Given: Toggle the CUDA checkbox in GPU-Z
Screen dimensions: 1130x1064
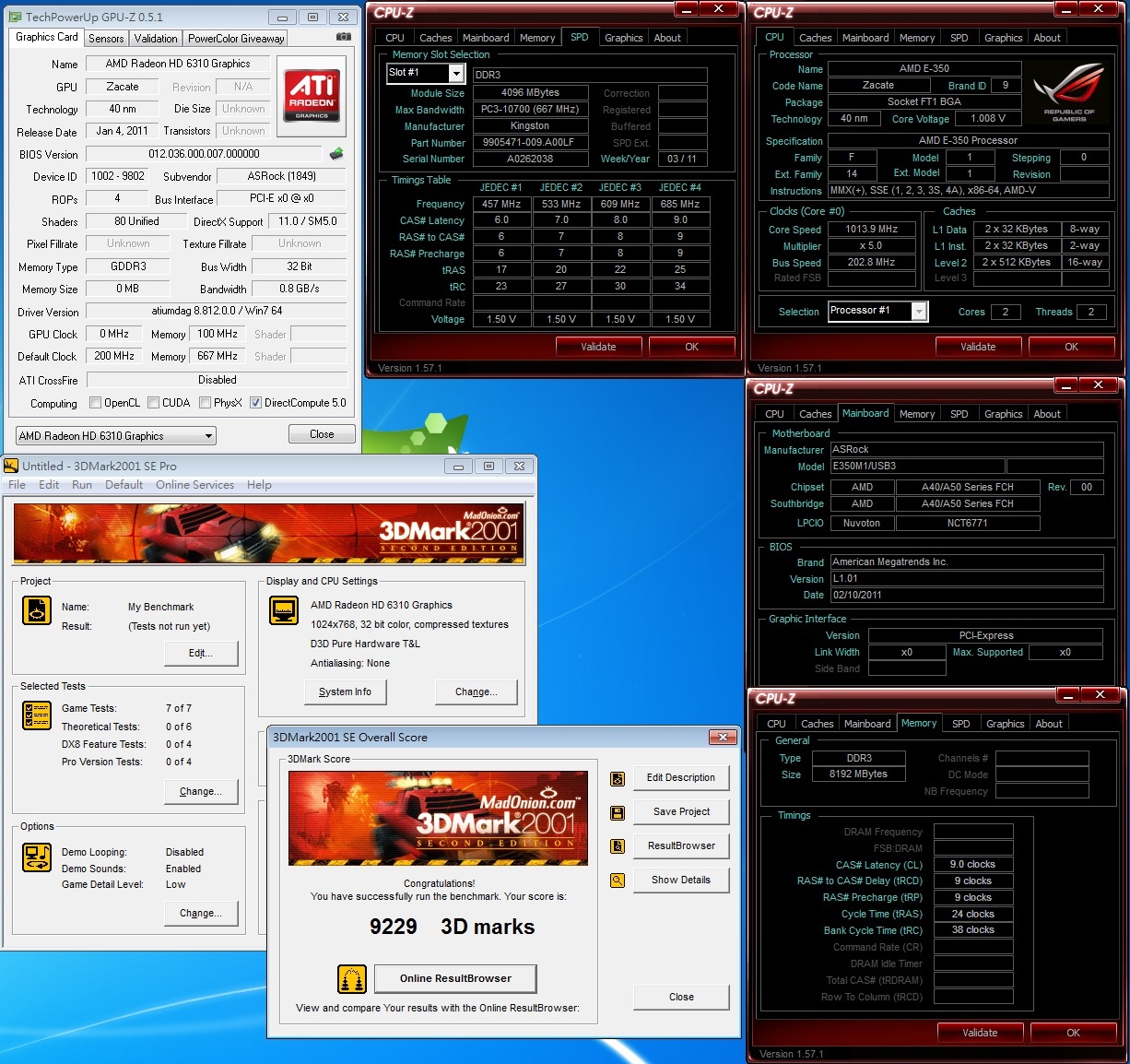Looking at the screenshot, I should tap(153, 403).
